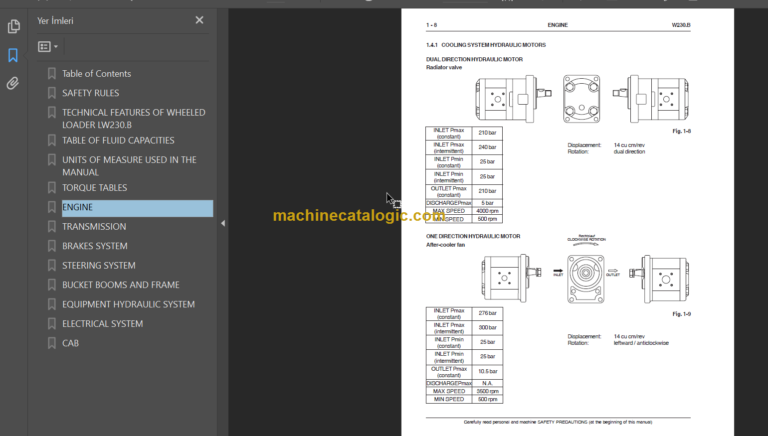Click bookmark icon beside EQUIPMENT HYDRAULIC SYSTEM
Viewport: 768px width, 436px height.
(51, 304)
